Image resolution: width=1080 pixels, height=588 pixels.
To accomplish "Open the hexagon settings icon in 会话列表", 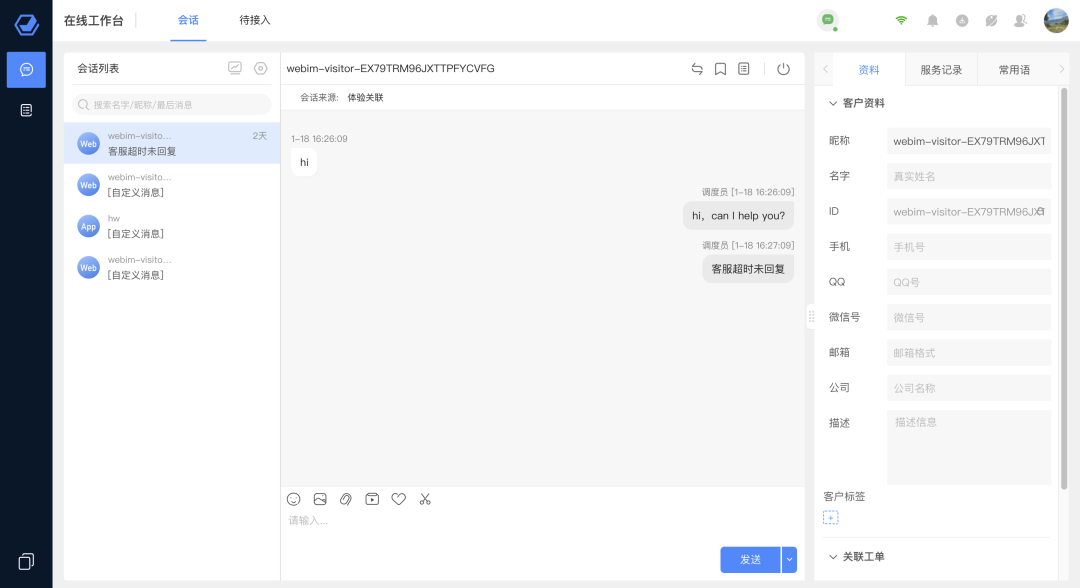I will (x=260, y=68).
